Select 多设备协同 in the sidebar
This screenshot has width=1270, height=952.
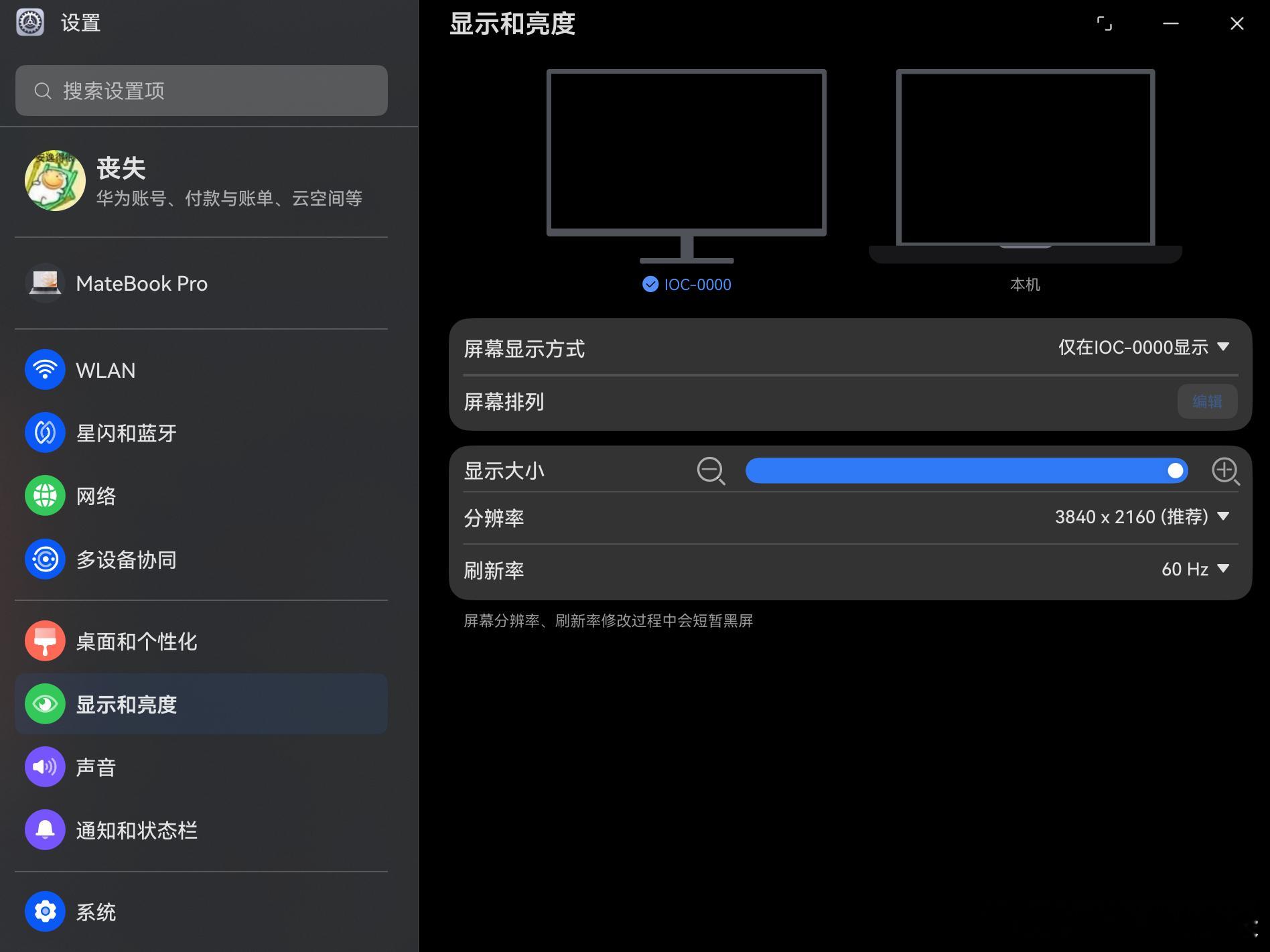click(x=201, y=559)
